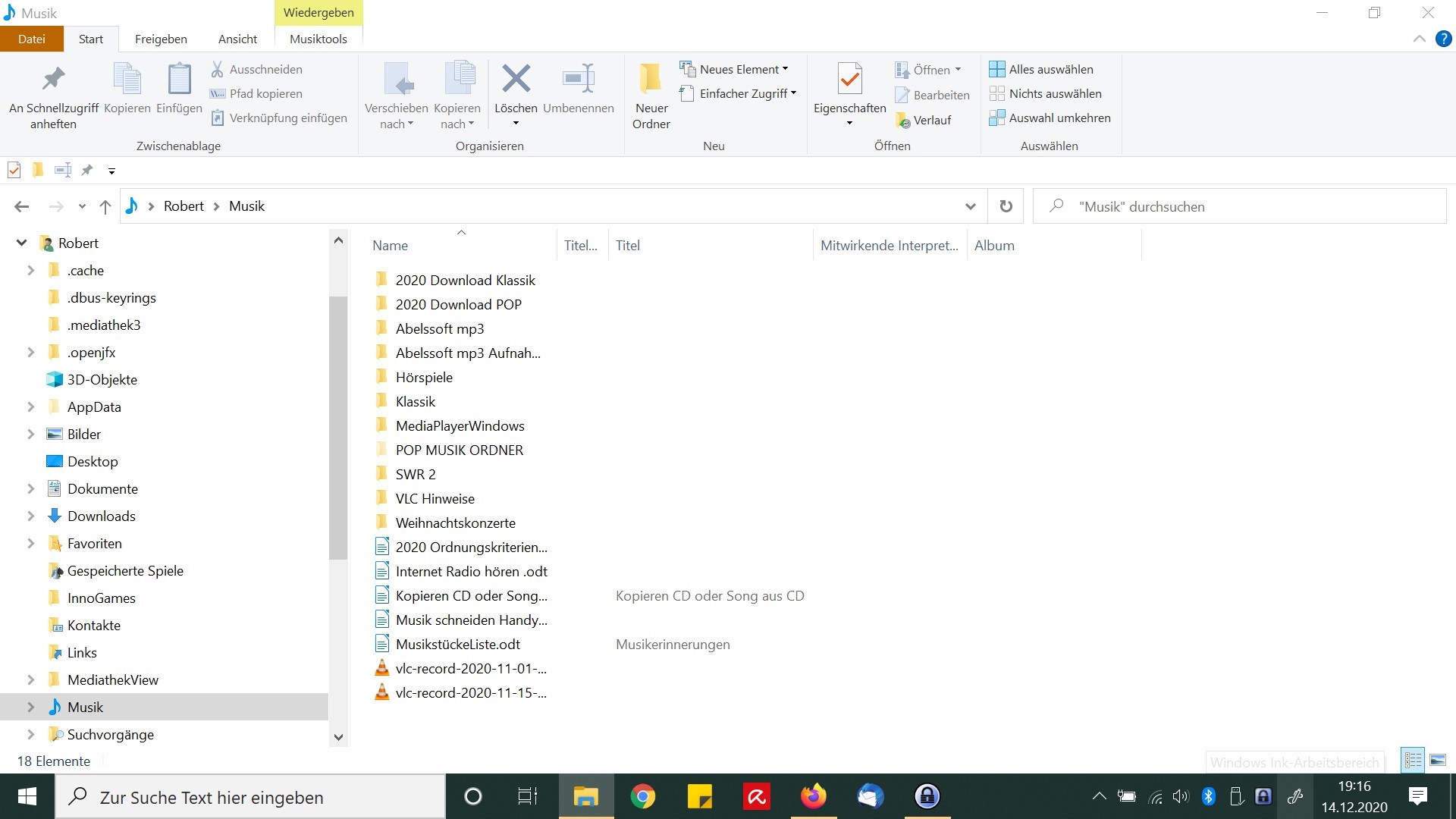Open the Explorer help question mark
Viewport: 1456px width, 819px height.
pos(1444,39)
